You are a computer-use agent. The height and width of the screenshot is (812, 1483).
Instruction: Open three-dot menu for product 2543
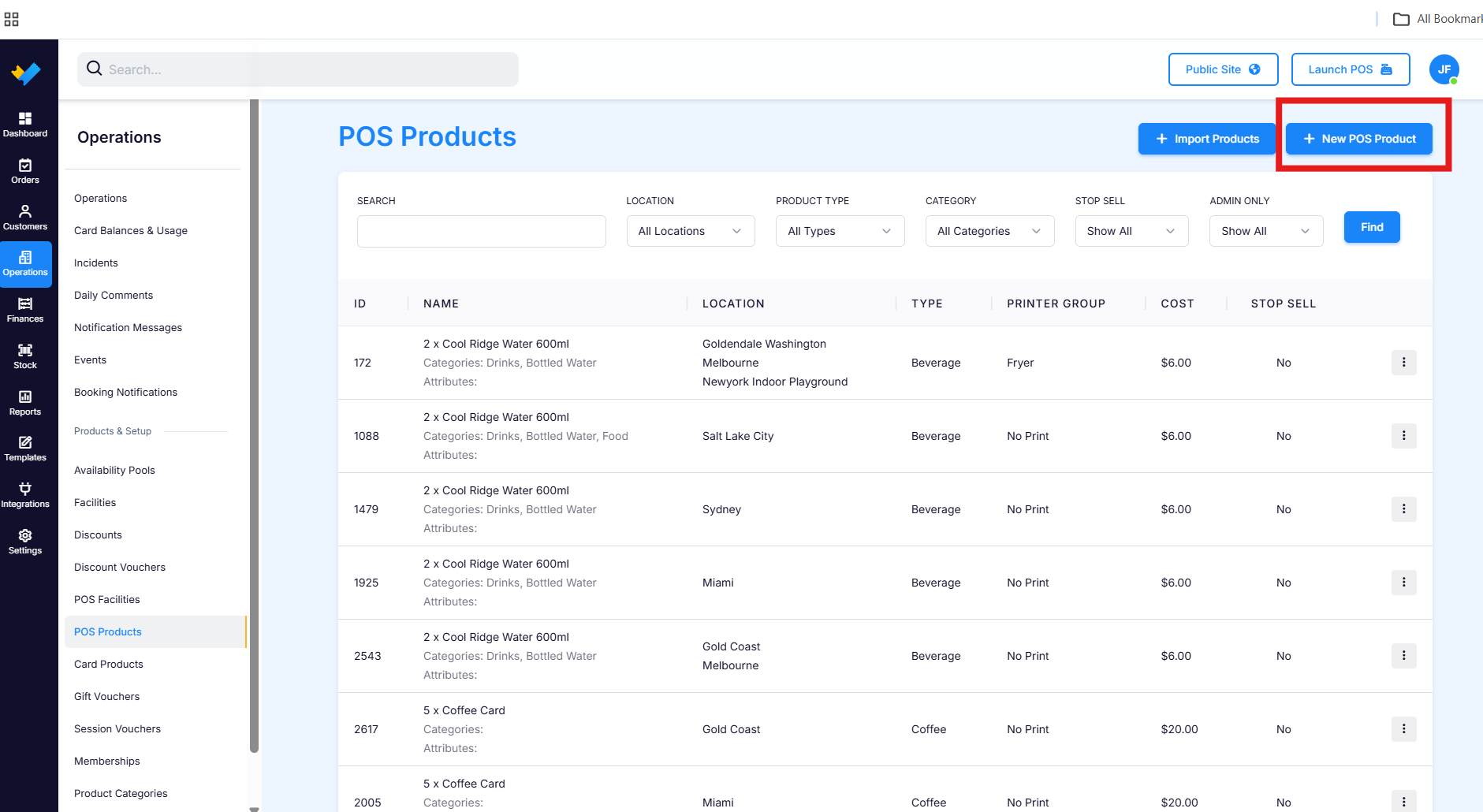tap(1403, 656)
